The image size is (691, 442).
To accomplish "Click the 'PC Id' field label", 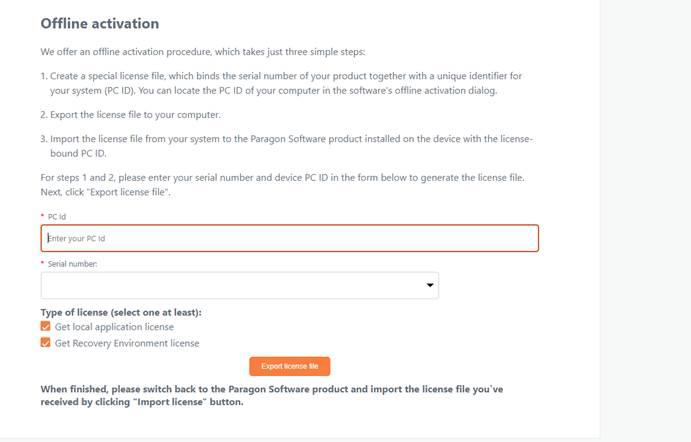I will (x=57, y=217).
